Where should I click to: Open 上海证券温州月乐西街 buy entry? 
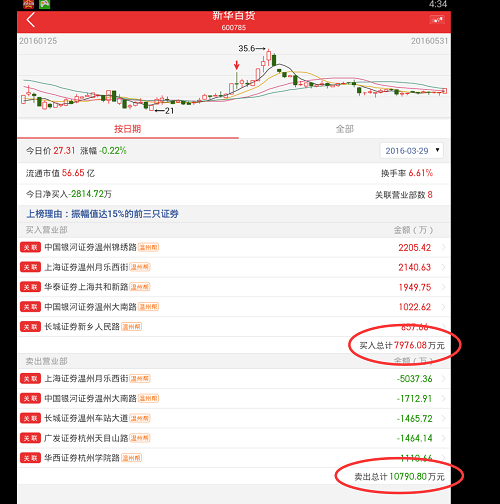pyautogui.click(x=234, y=267)
